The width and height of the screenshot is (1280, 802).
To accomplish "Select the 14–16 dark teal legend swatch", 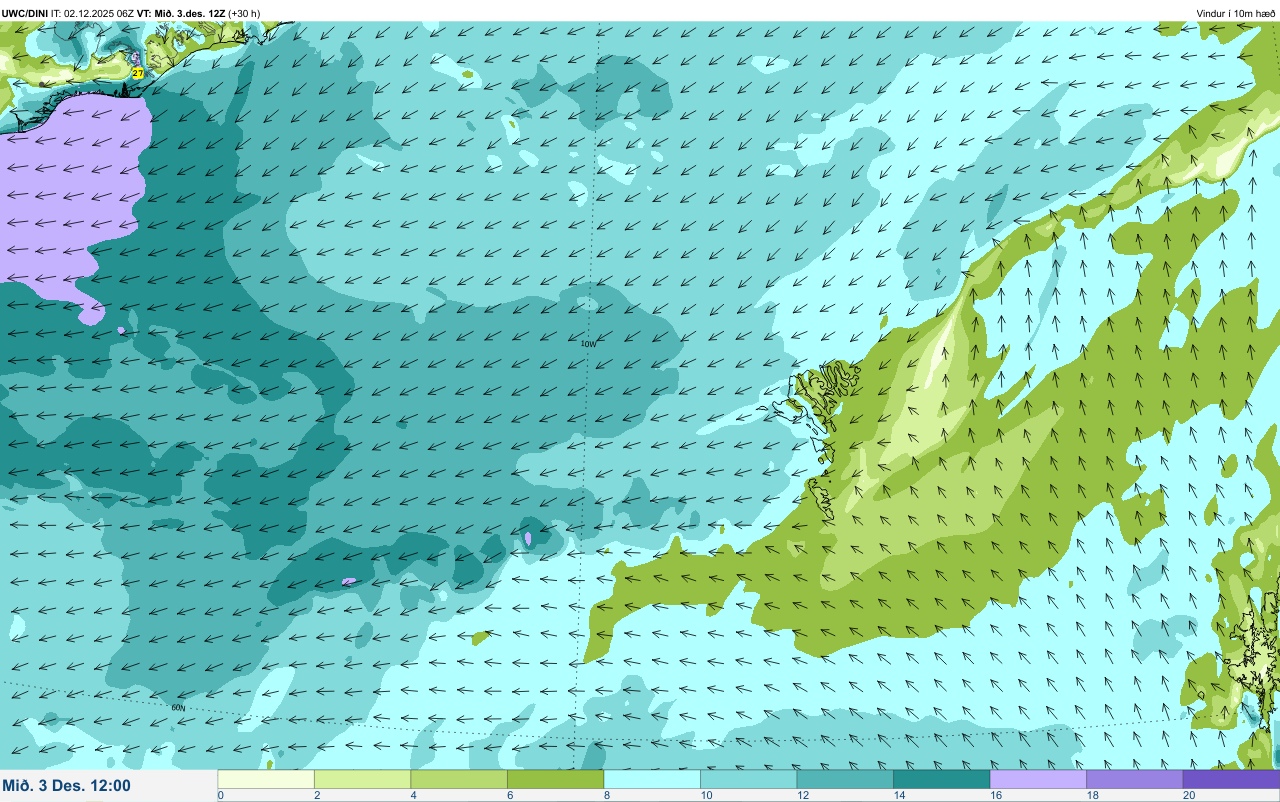I will coord(941,779).
